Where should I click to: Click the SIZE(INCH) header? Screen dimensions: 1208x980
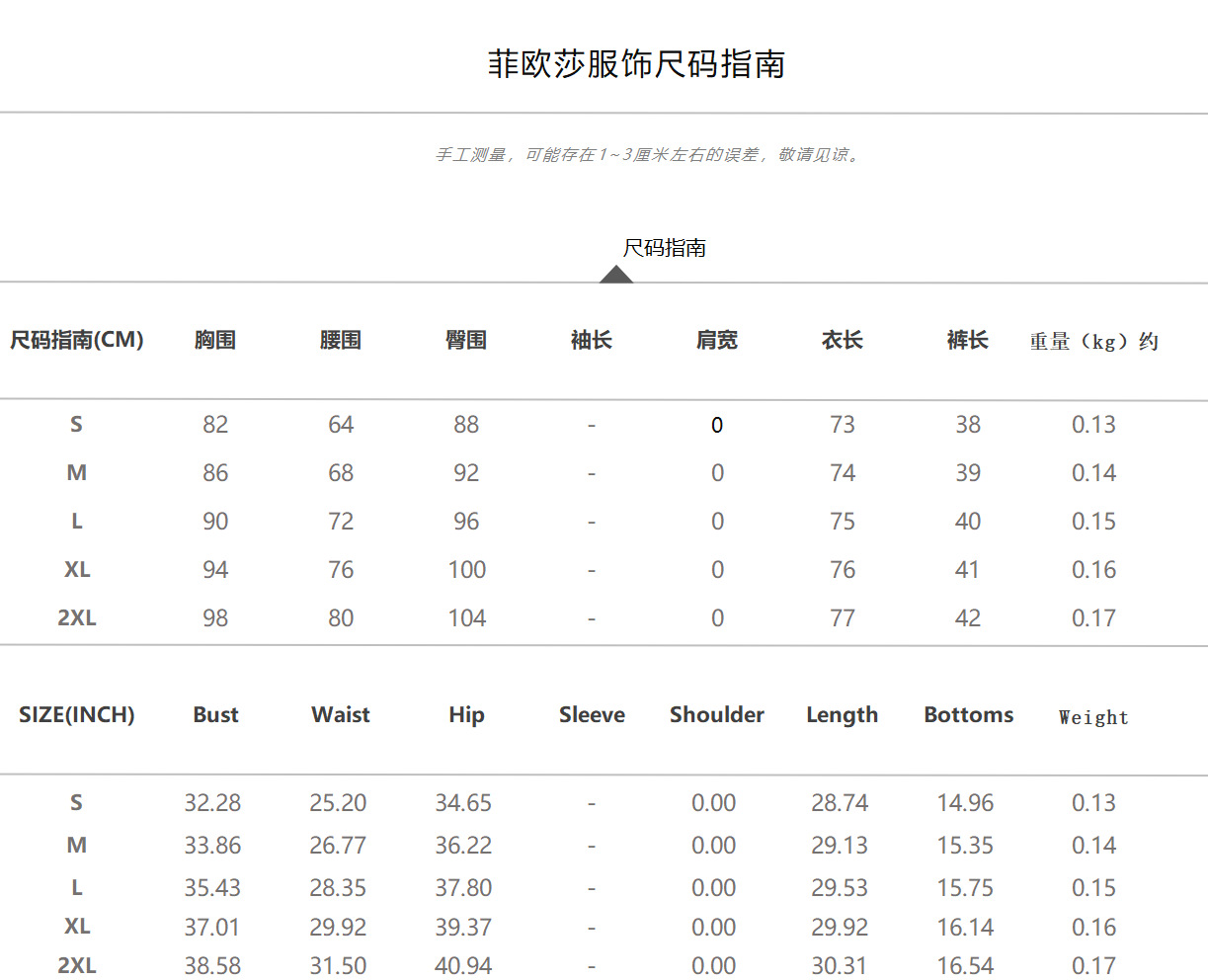tap(77, 715)
